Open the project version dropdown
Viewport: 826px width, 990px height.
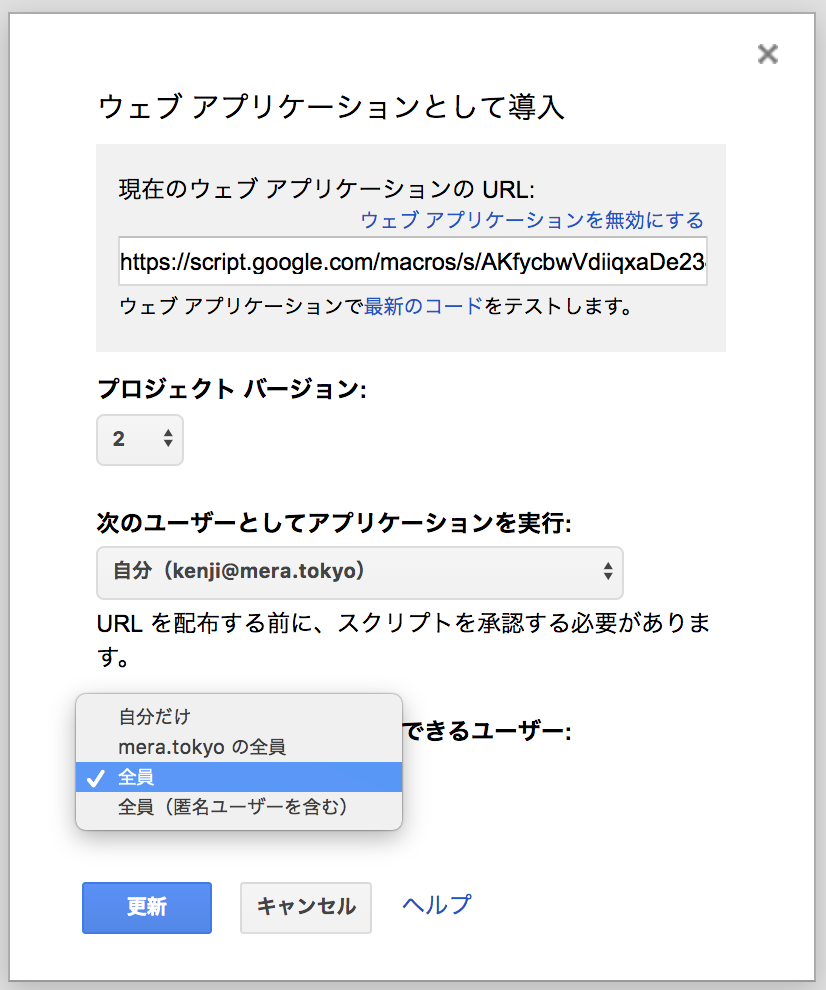coord(139,440)
